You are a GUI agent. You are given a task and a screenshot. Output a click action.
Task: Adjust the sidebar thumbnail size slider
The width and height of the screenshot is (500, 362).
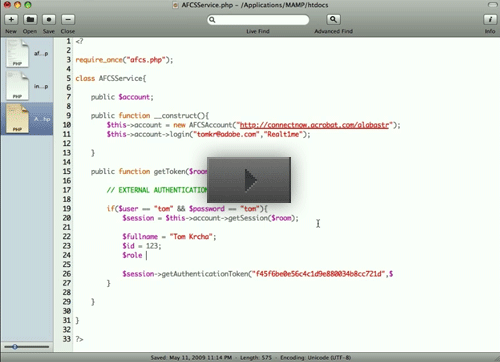coord(15,347)
